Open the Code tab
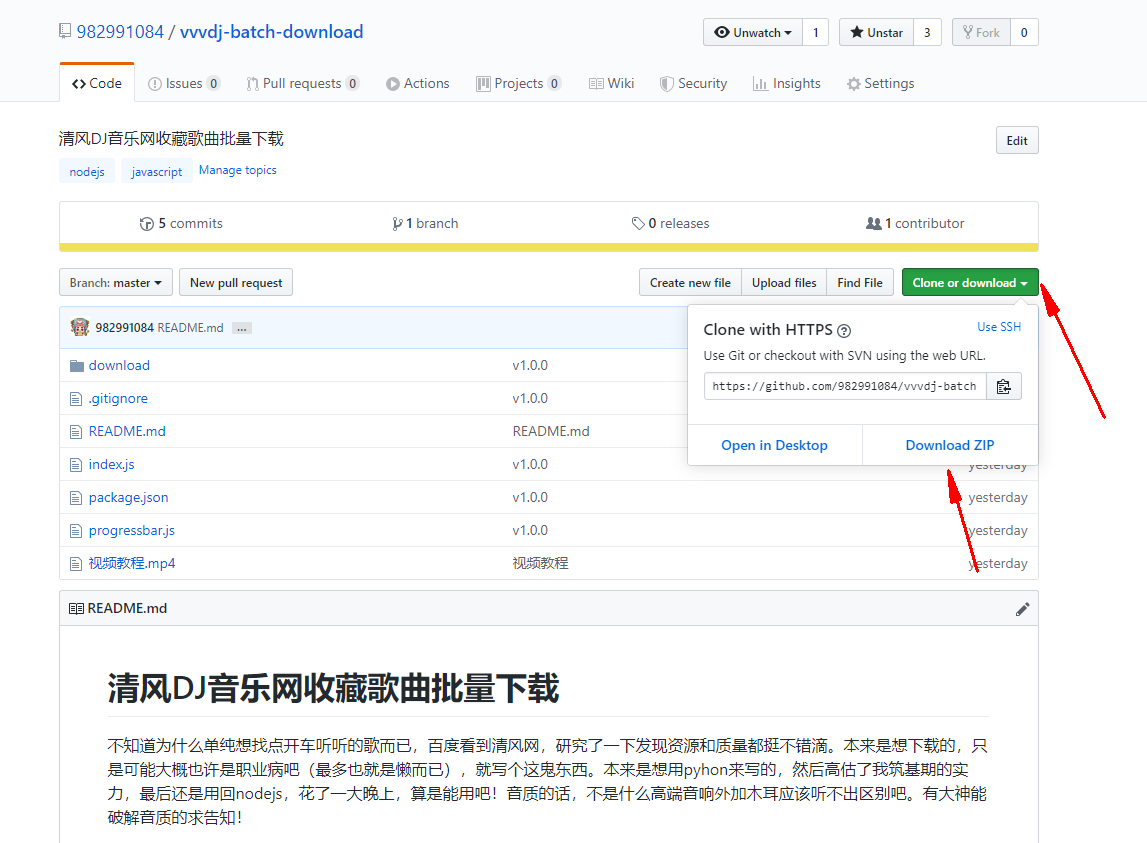Image resolution: width=1147 pixels, height=843 pixels. coord(97,83)
